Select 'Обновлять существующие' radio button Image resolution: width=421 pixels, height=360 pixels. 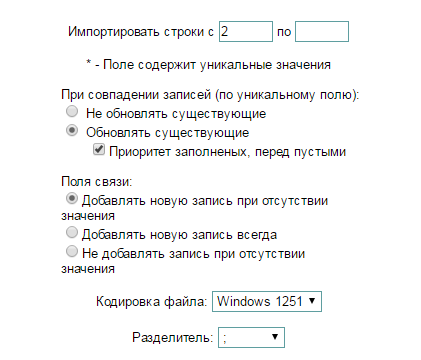[72, 130]
